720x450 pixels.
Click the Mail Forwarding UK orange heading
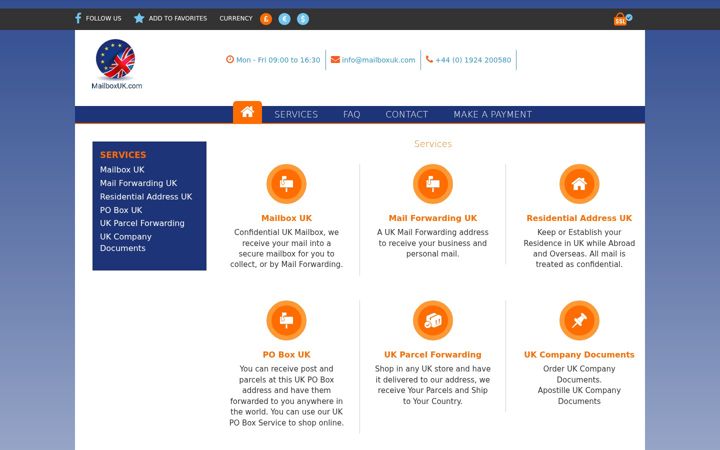click(433, 218)
